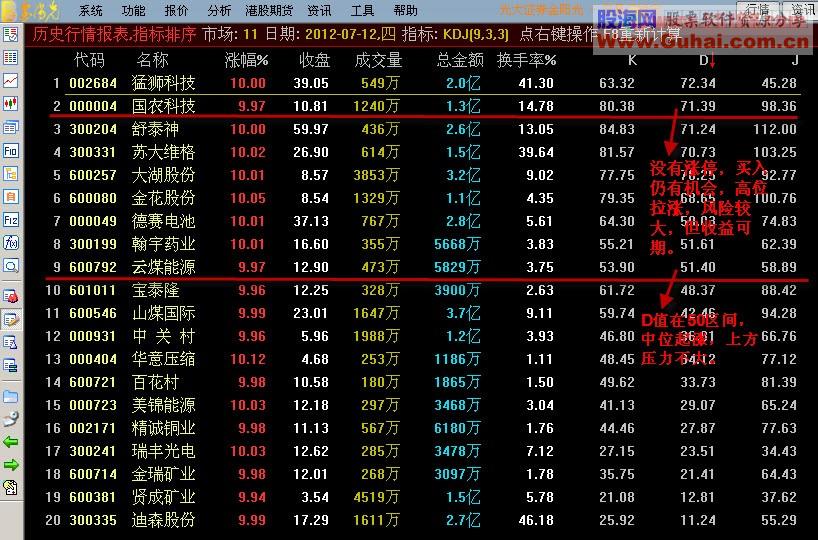Image resolution: width=818 pixels, height=540 pixels.
Task: Sort by the 名称 column header
Action: (x=152, y=61)
